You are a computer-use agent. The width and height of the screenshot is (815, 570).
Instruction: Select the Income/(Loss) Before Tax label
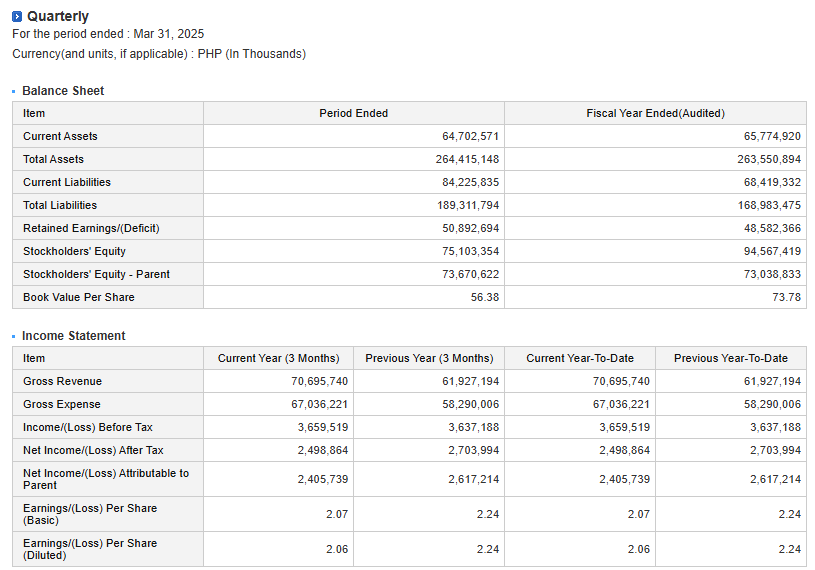[x=87, y=427]
